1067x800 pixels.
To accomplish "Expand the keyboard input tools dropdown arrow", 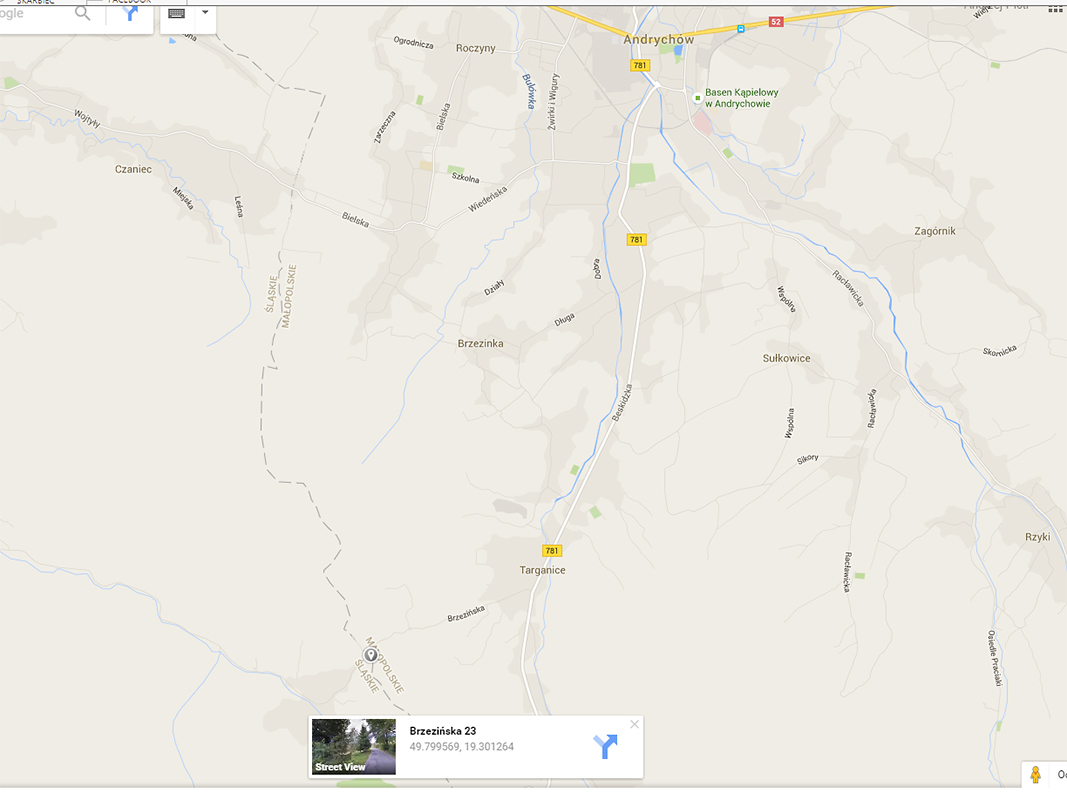I will [x=205, y=12].
